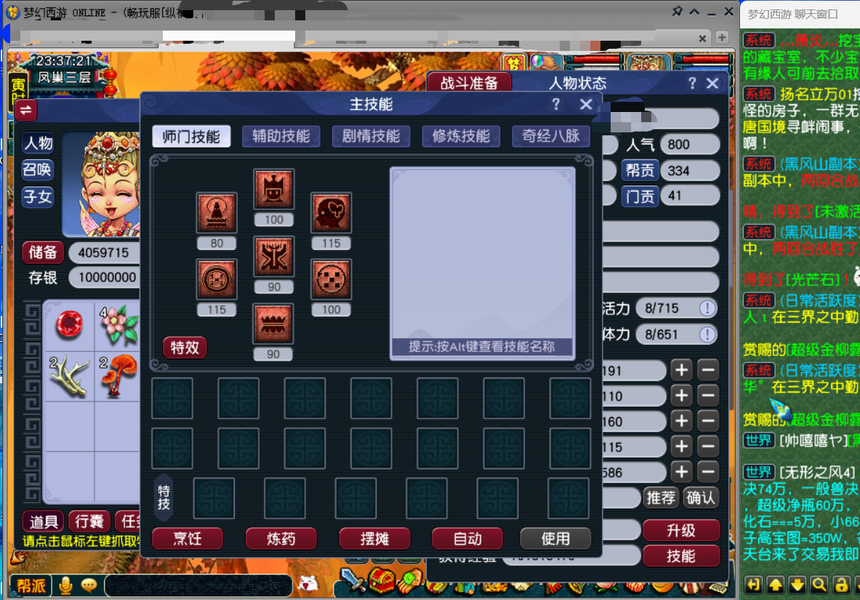The width and height of the screenshot is (860, 600).
Task: Select the skill icon with level 80
Action: 217,212
